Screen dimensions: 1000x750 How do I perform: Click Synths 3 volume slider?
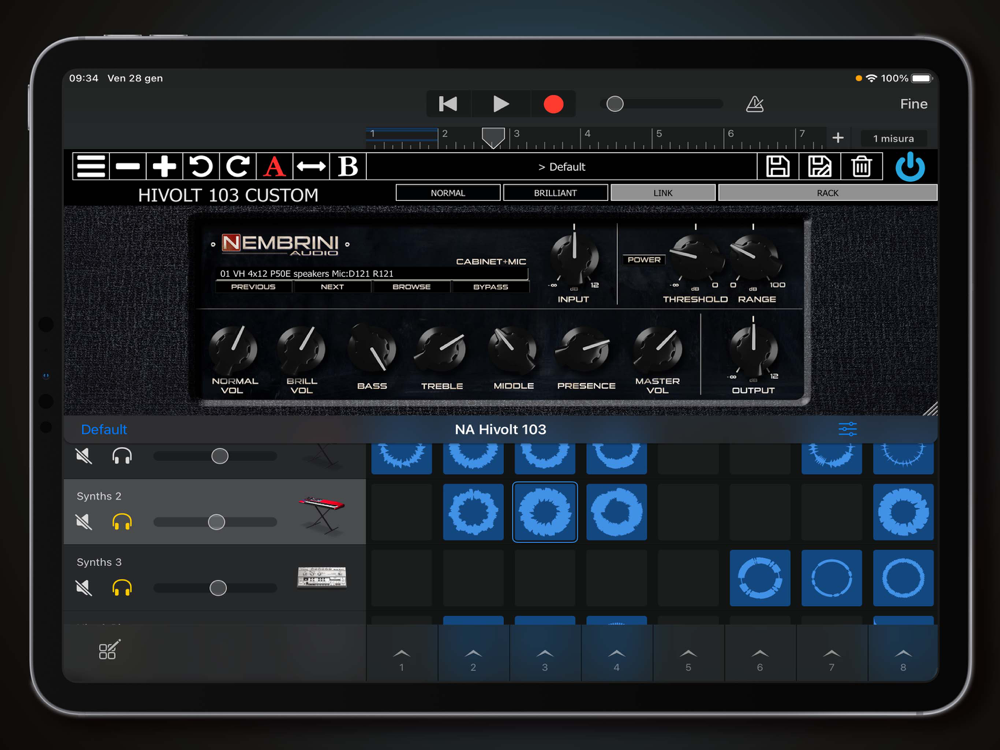coord(216,587)
